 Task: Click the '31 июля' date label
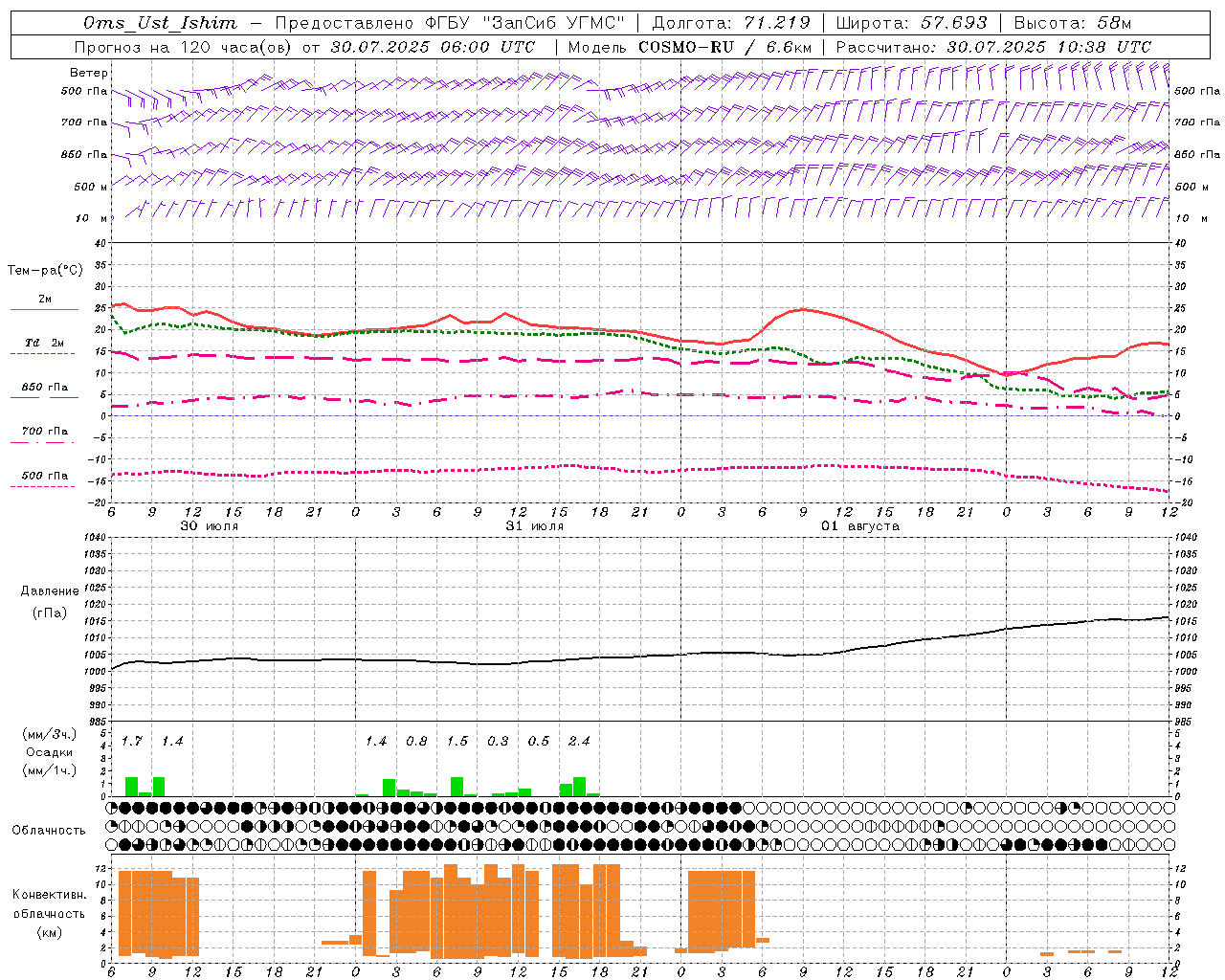(535, 526)
